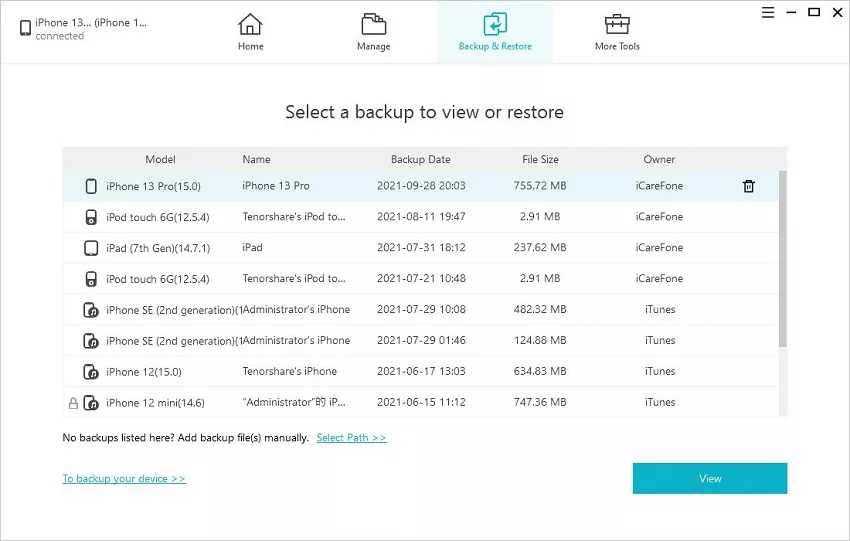The image size is (850, 541).
Task: Click lock icon beside iPhone 12 mini
Action: pyautogui.click(x=72, y=403)
